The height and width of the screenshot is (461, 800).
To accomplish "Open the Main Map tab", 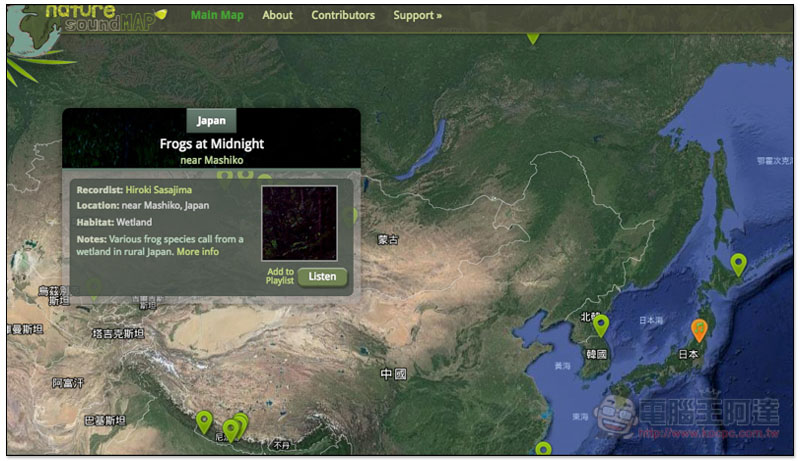I will click(x=217, y=15).
